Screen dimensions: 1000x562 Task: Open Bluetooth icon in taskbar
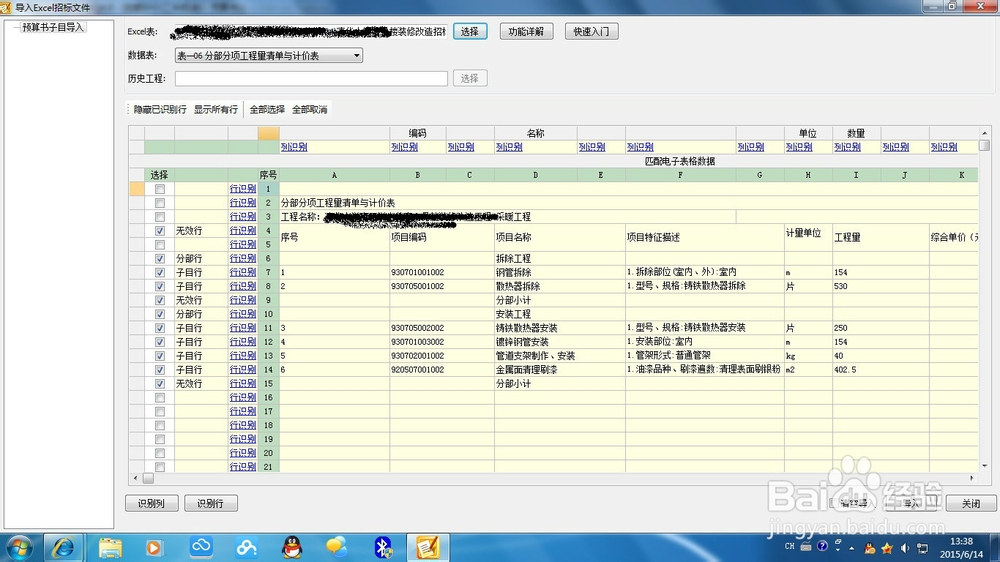tap(383, 547)
